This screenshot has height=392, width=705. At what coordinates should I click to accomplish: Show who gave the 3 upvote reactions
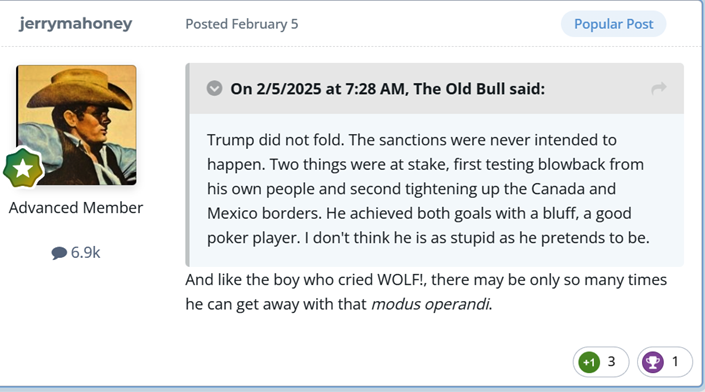pyautogui.click(x=611, y=361)
